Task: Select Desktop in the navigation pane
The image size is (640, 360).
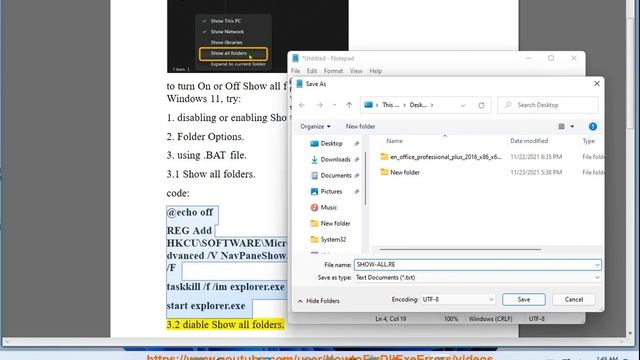Action: point(331,144)
